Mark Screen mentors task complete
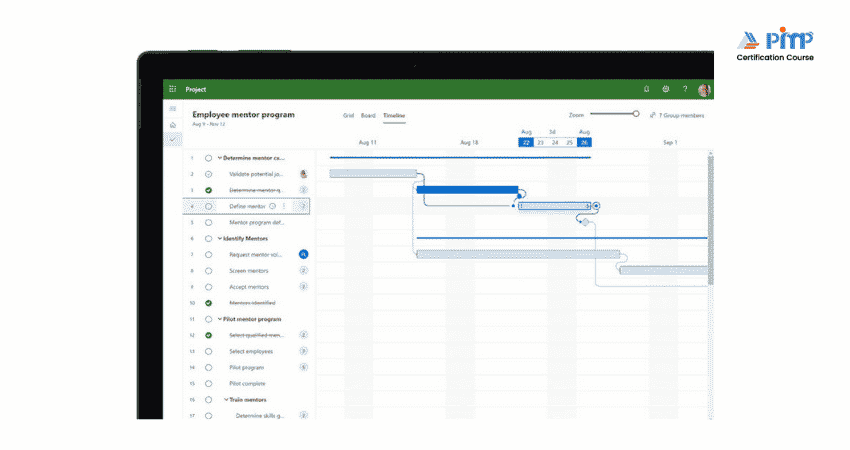This screenshot has width=850, height=450. [208, 271]
